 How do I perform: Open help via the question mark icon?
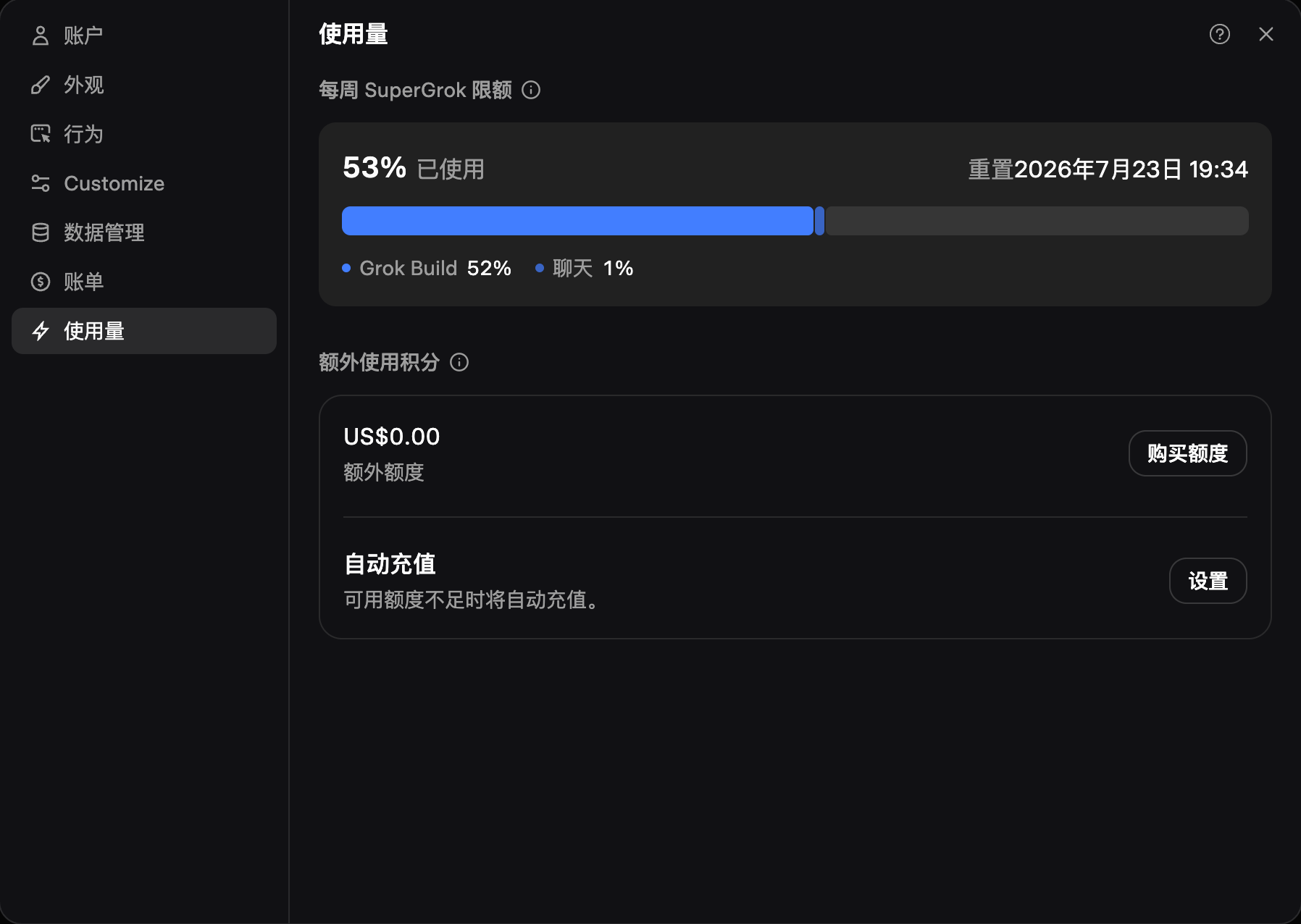click(1220, 34)
